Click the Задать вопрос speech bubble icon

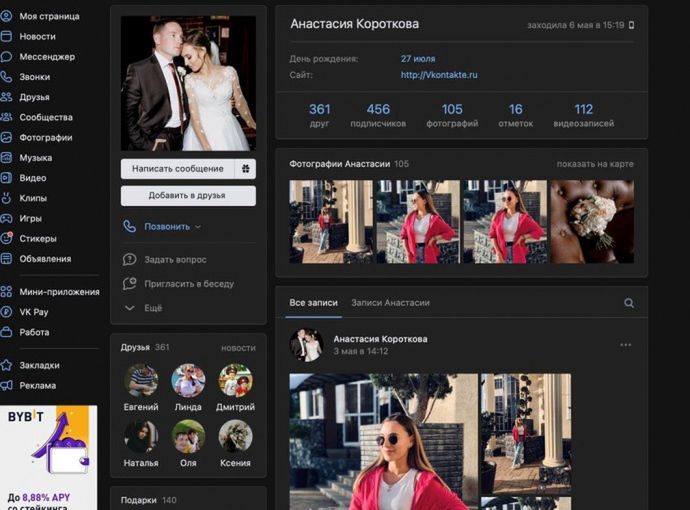pos(129,260)
